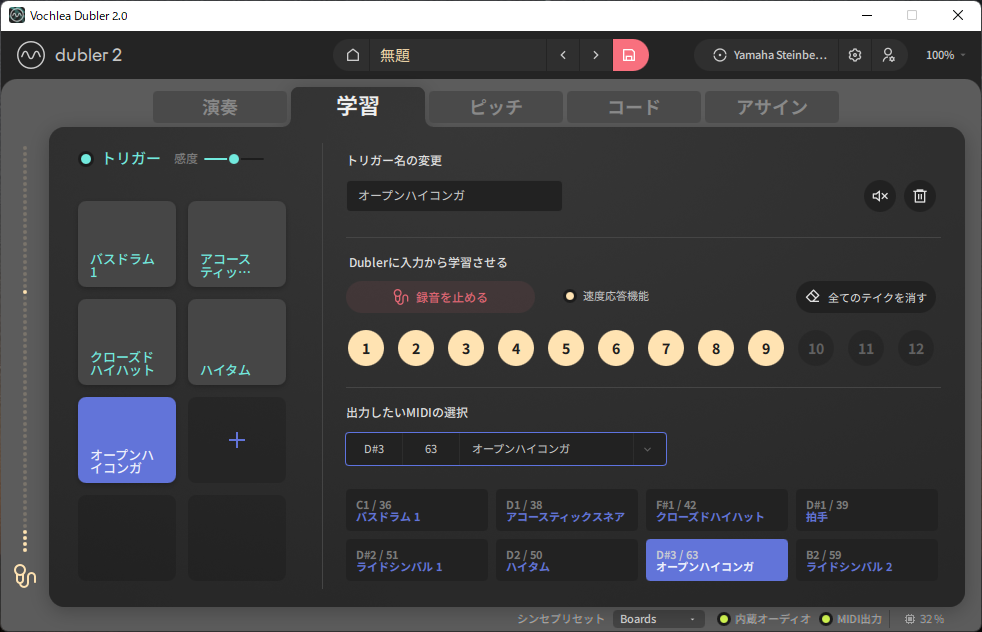Select take number 2

click(x=416, y=348)
